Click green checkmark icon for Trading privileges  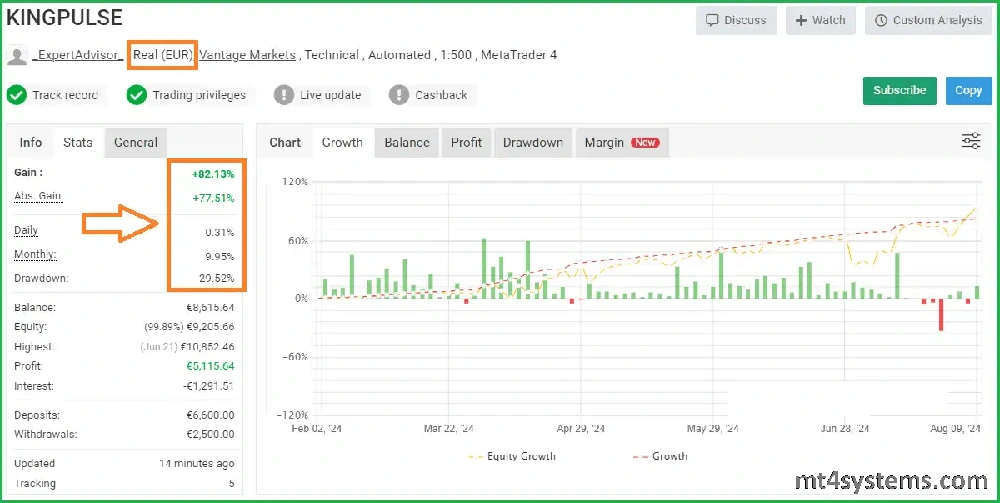coord(136,95)
